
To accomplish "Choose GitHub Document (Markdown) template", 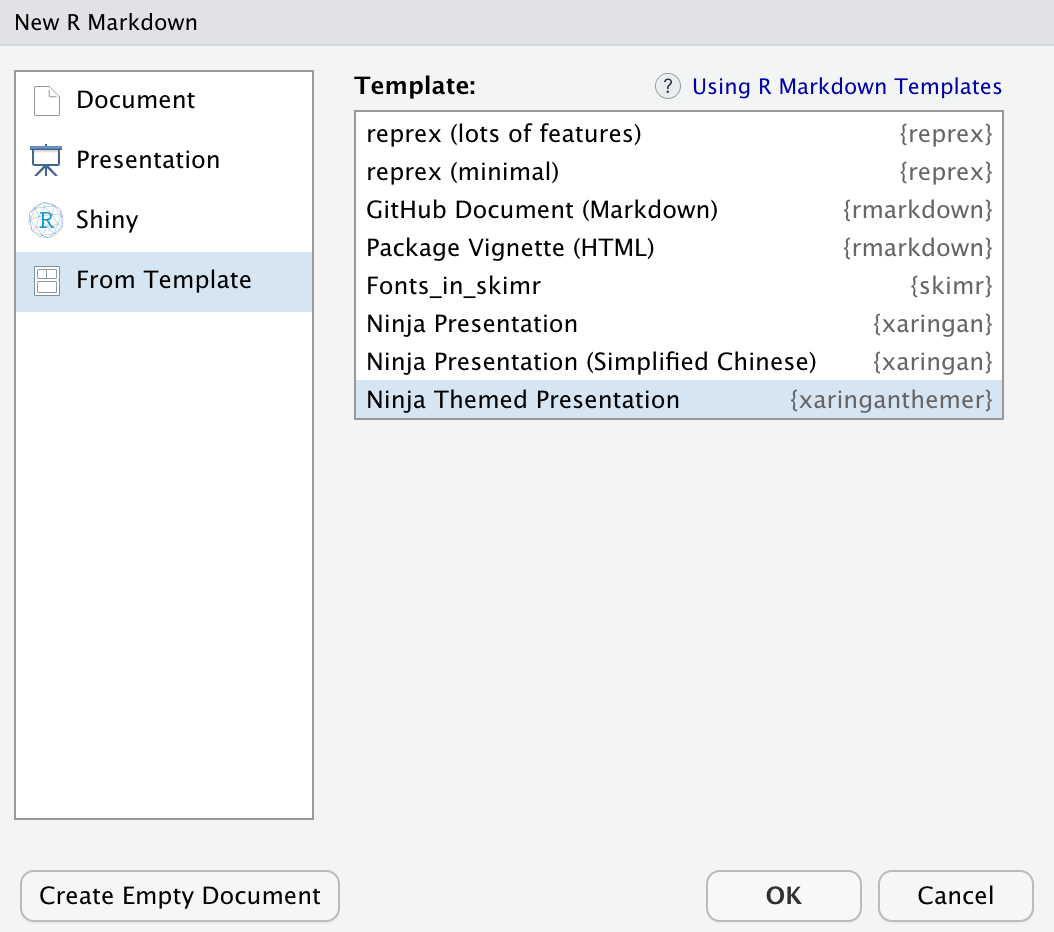I will 679,210.
